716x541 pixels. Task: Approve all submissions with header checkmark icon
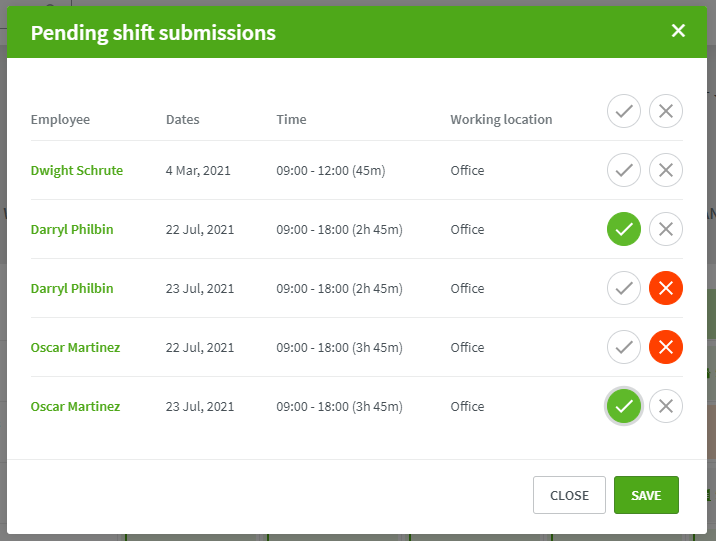[x=624, y=111]
